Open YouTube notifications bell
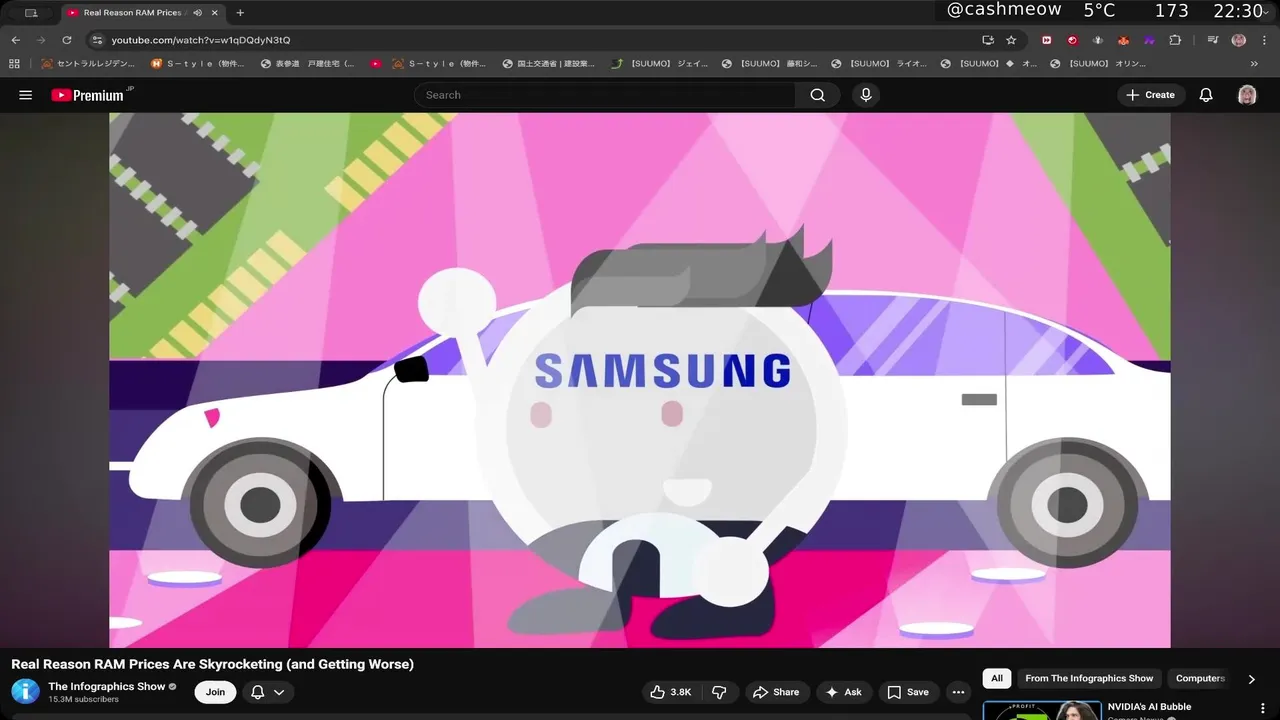 pyautogui.click(x=1206, y=95)
